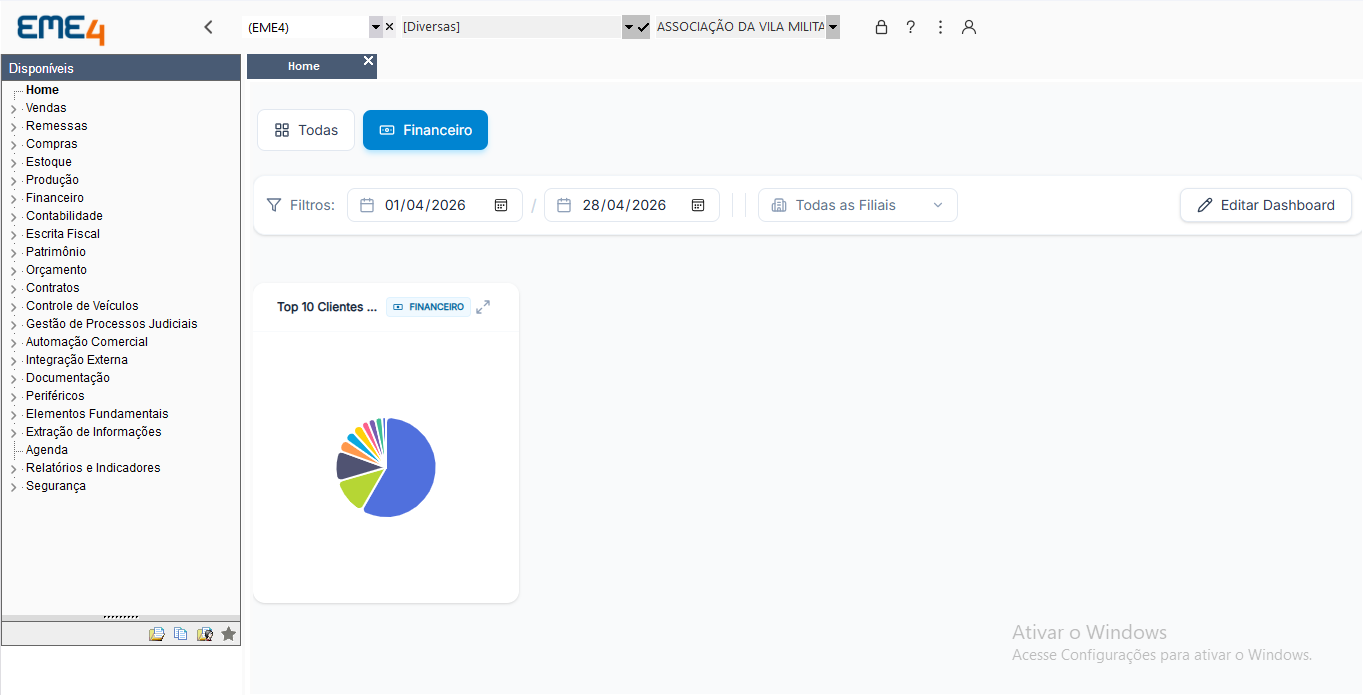Select Compras in the navigation tree

click(52, 144)
